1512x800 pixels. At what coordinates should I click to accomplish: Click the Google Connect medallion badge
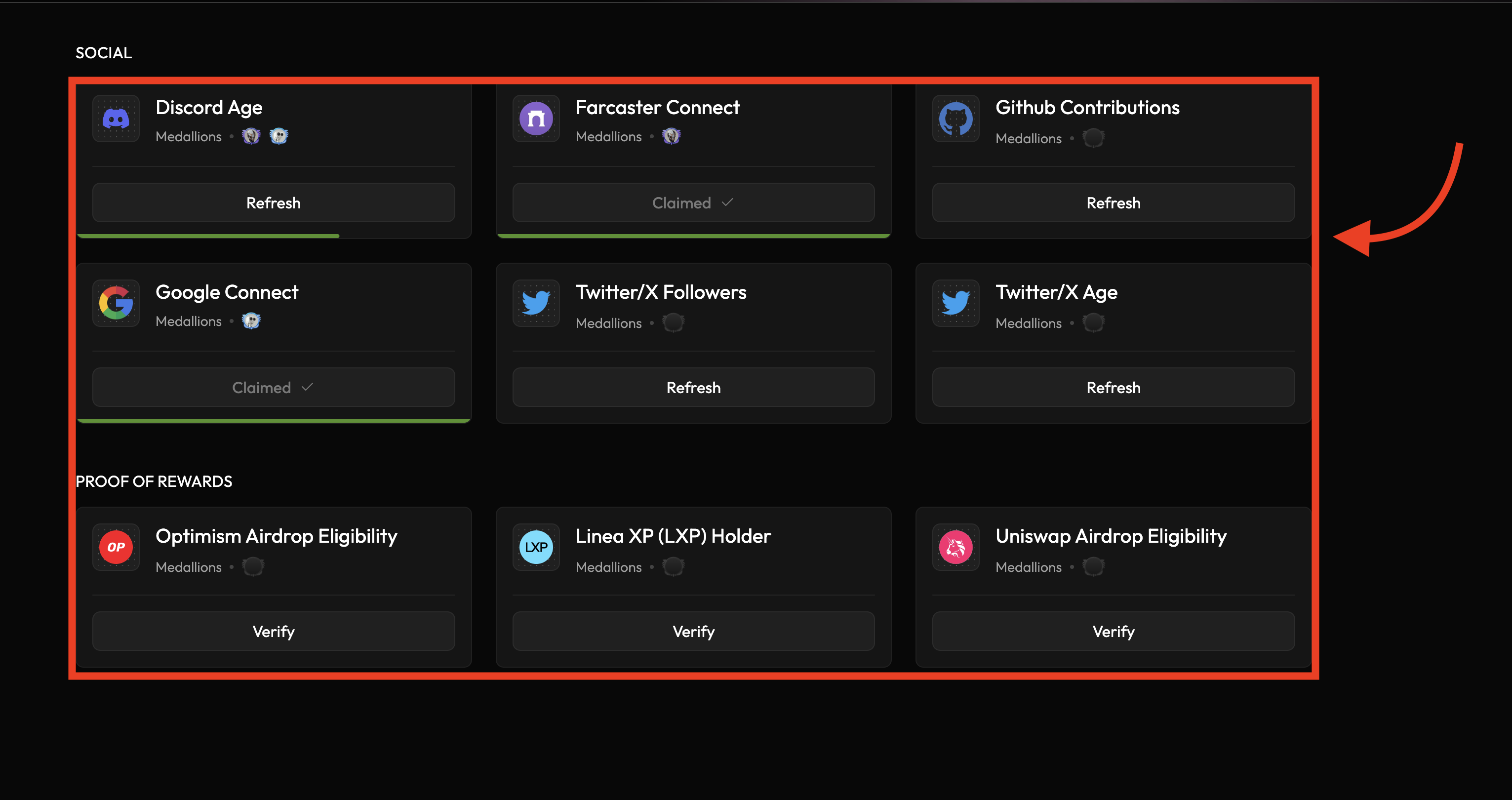pos(251,321)
